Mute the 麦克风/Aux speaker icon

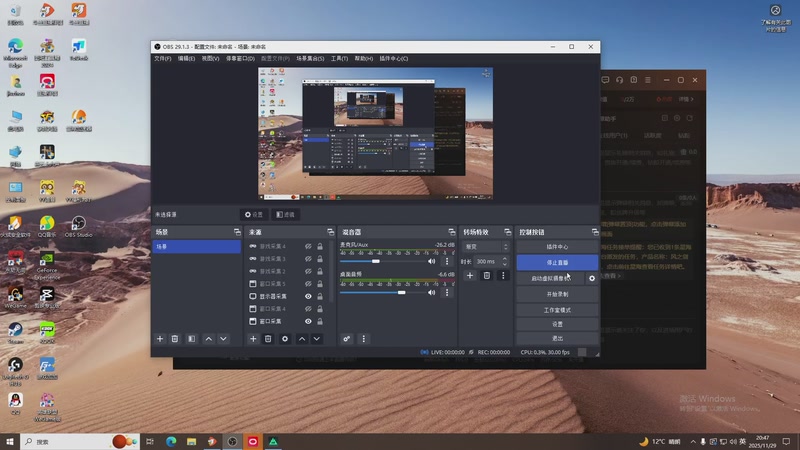[432, 261]
